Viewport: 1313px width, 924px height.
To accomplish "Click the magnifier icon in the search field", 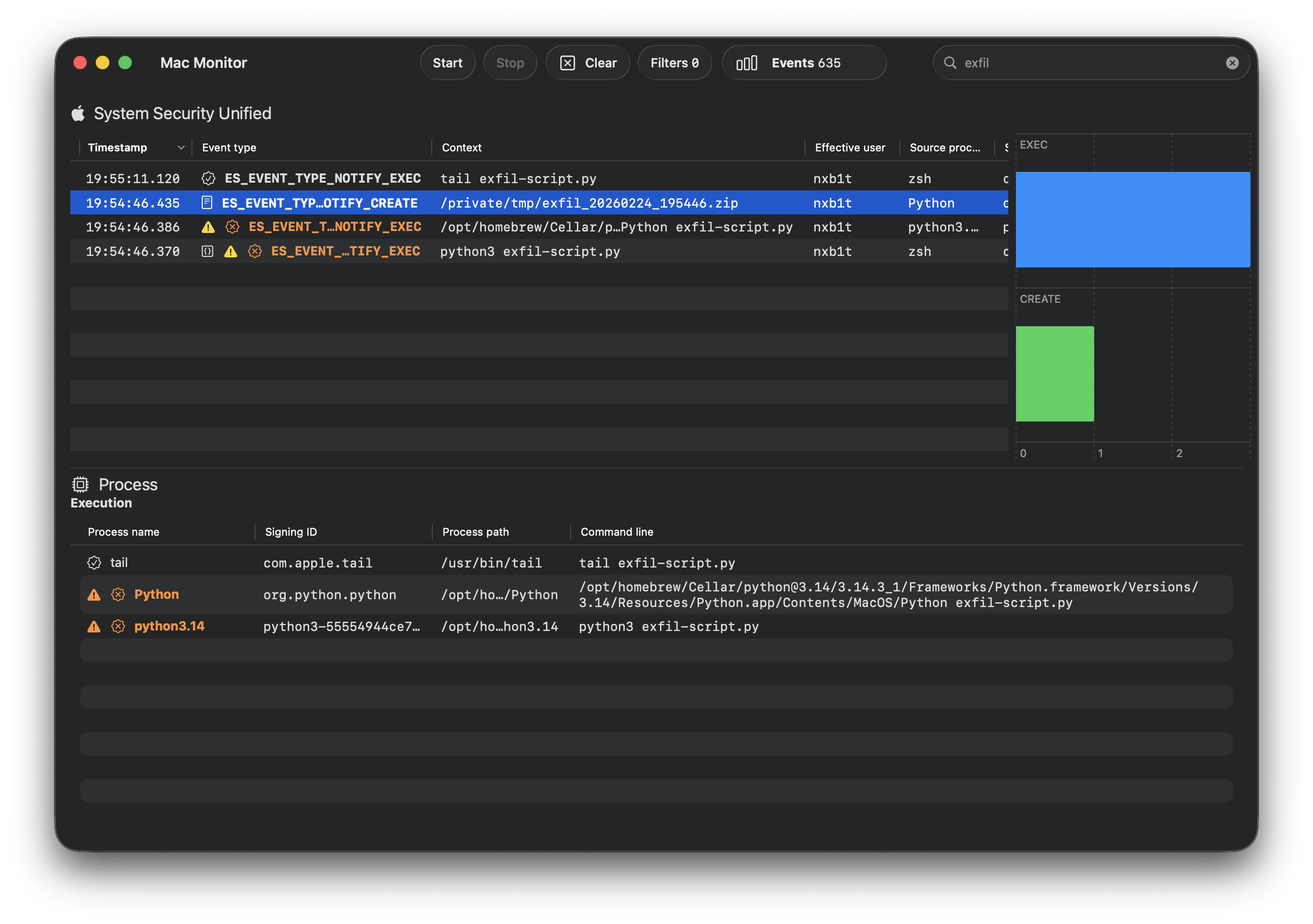I will (950, 63).
